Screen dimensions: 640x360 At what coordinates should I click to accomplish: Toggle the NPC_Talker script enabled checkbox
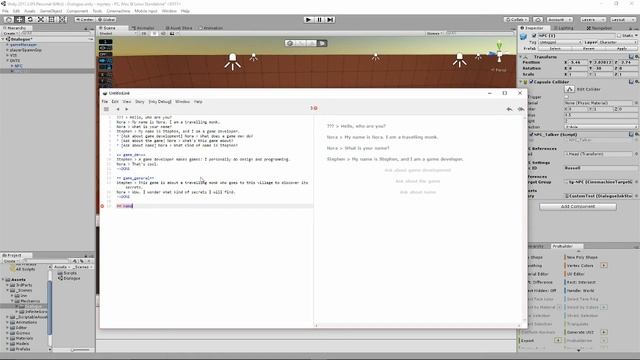(531, 134)
